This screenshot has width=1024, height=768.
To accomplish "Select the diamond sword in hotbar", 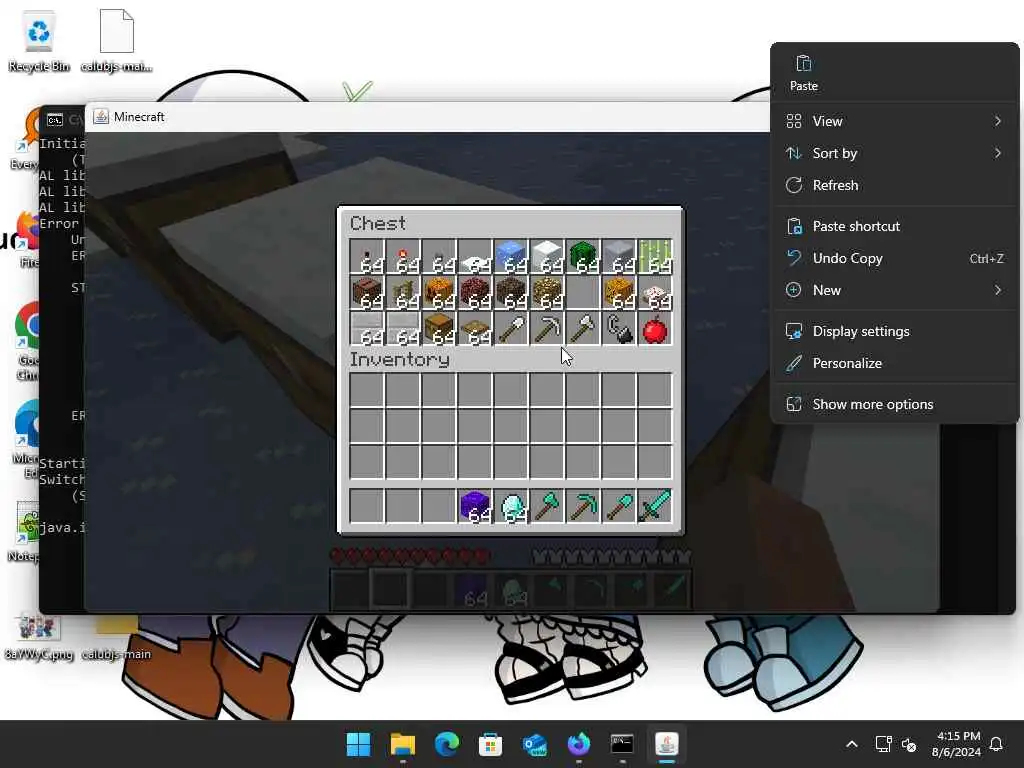I will (654, 506).
